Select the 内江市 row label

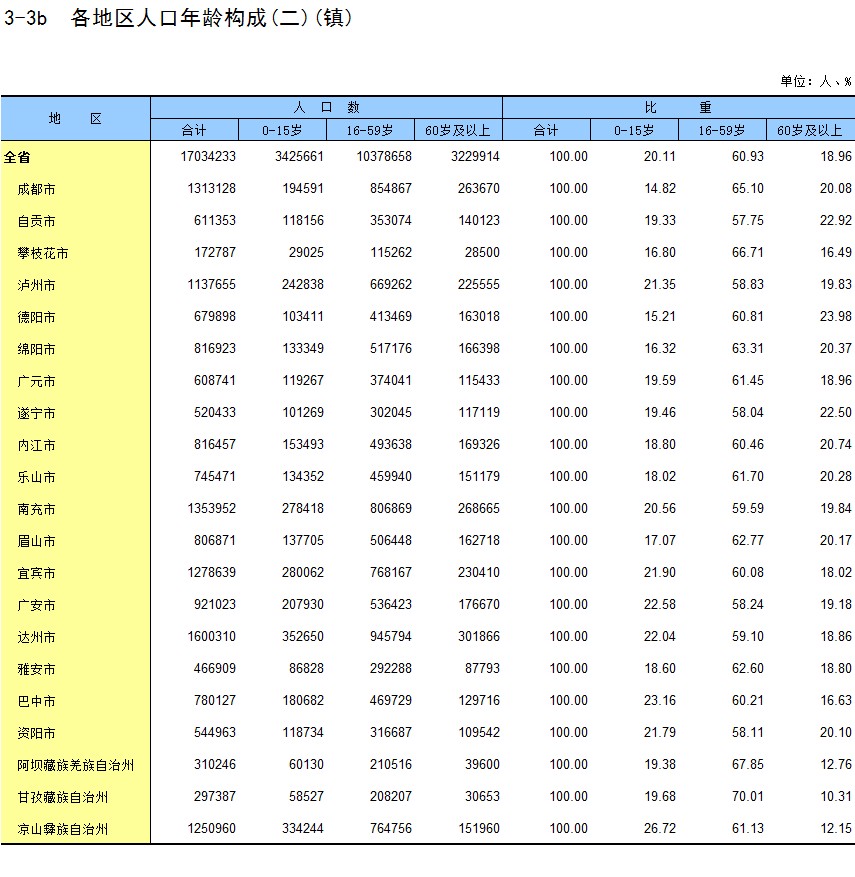coord(36,445)
